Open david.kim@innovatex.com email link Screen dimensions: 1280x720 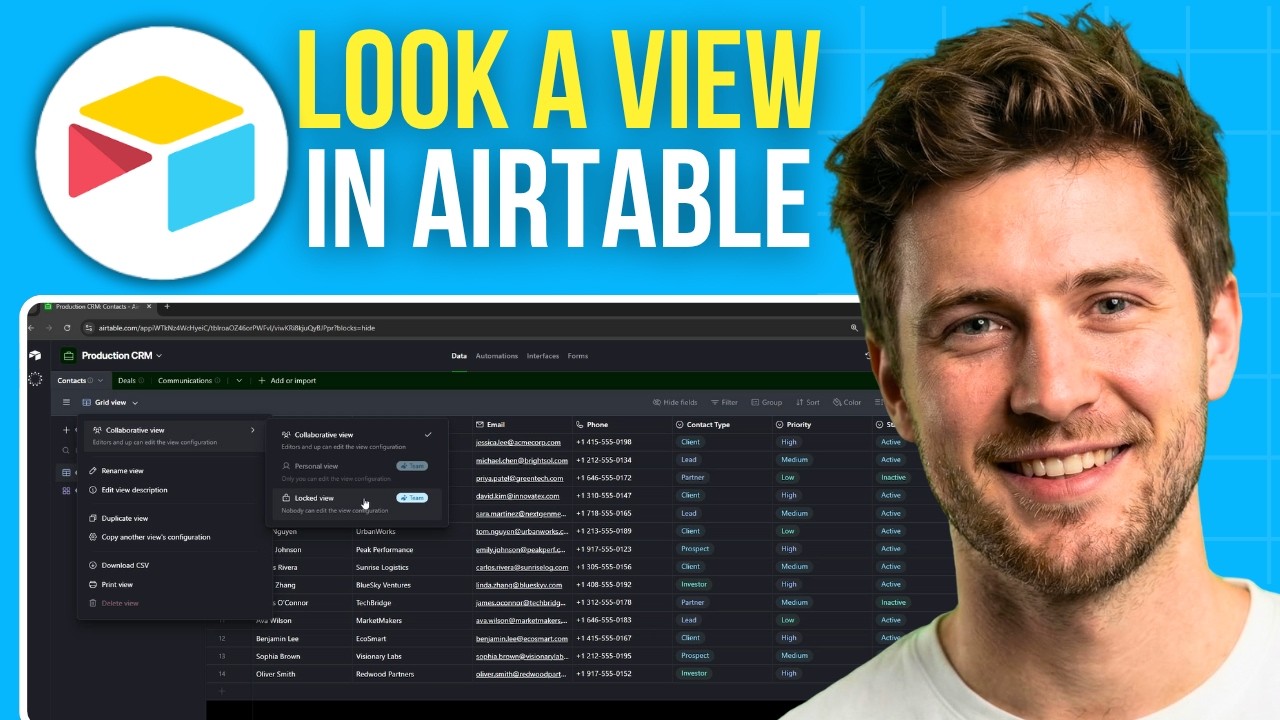(x=517, y=496)
